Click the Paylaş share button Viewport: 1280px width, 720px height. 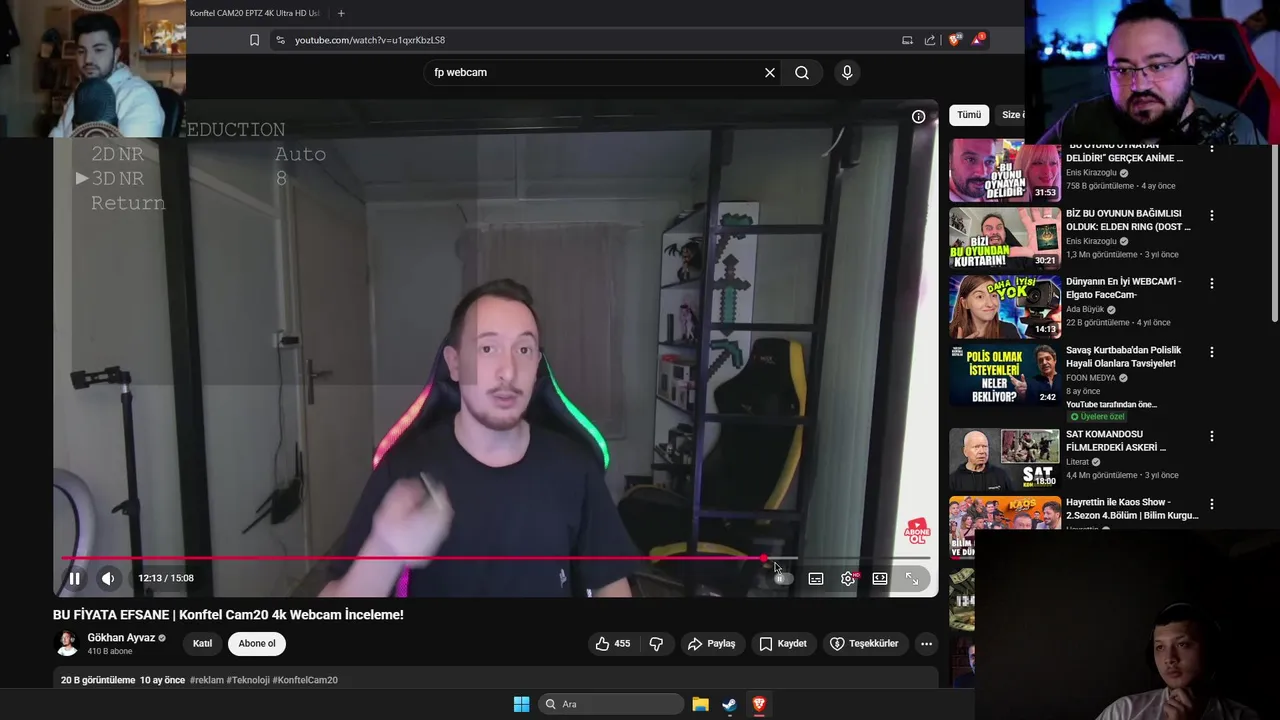(x=711, y=644)
